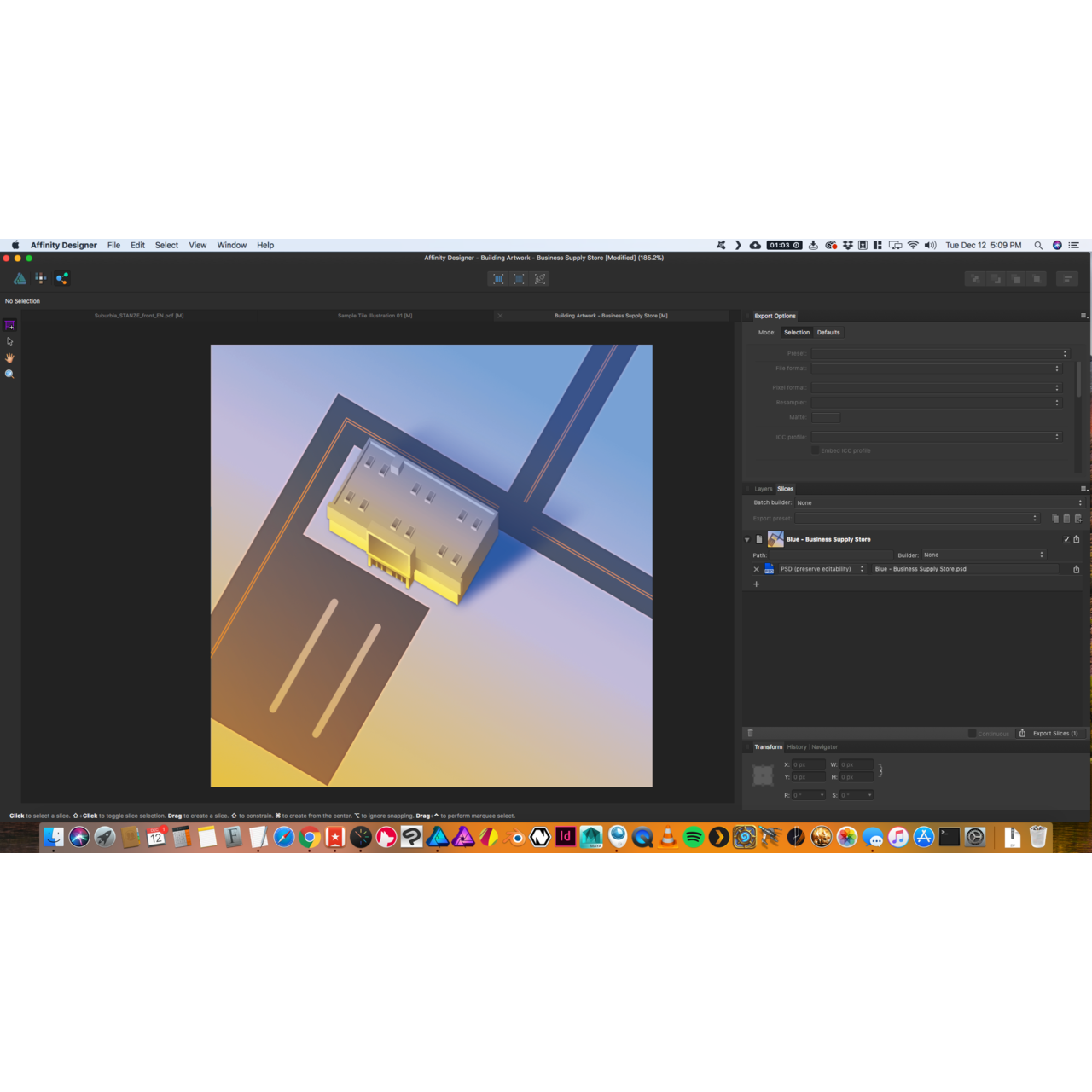Switch to the Layers panel tab
The height and width of the screenshot is (1092, 1092).
coord(762,488)
